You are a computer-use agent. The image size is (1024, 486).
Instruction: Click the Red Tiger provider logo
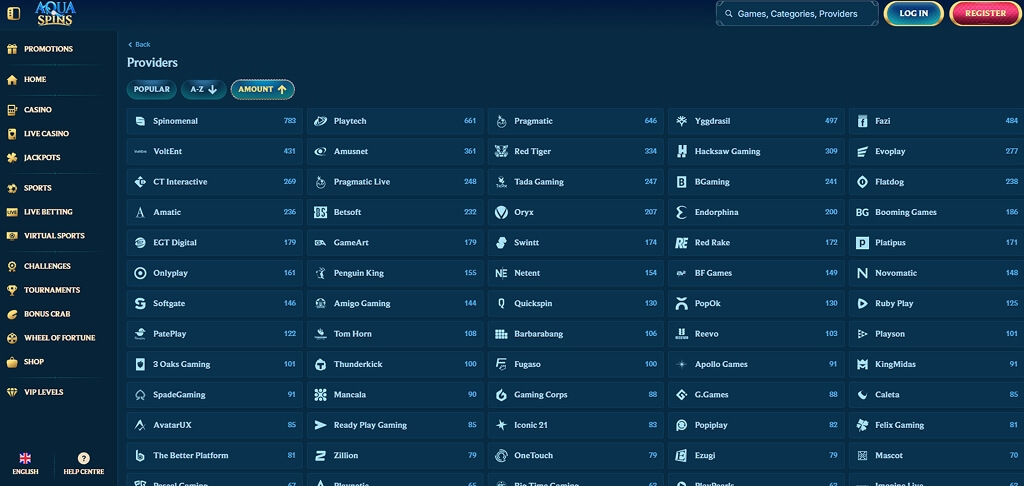501,152
